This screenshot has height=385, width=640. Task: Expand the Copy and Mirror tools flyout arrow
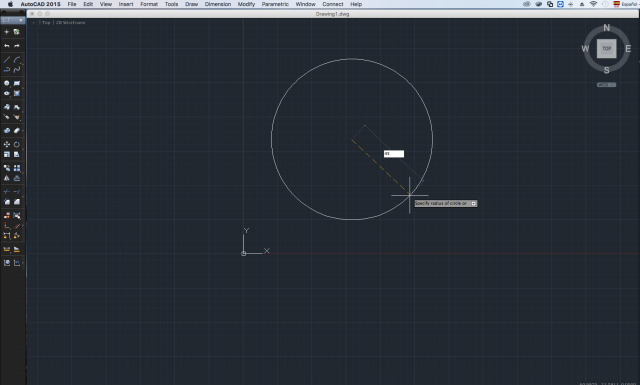coord(23,173)
